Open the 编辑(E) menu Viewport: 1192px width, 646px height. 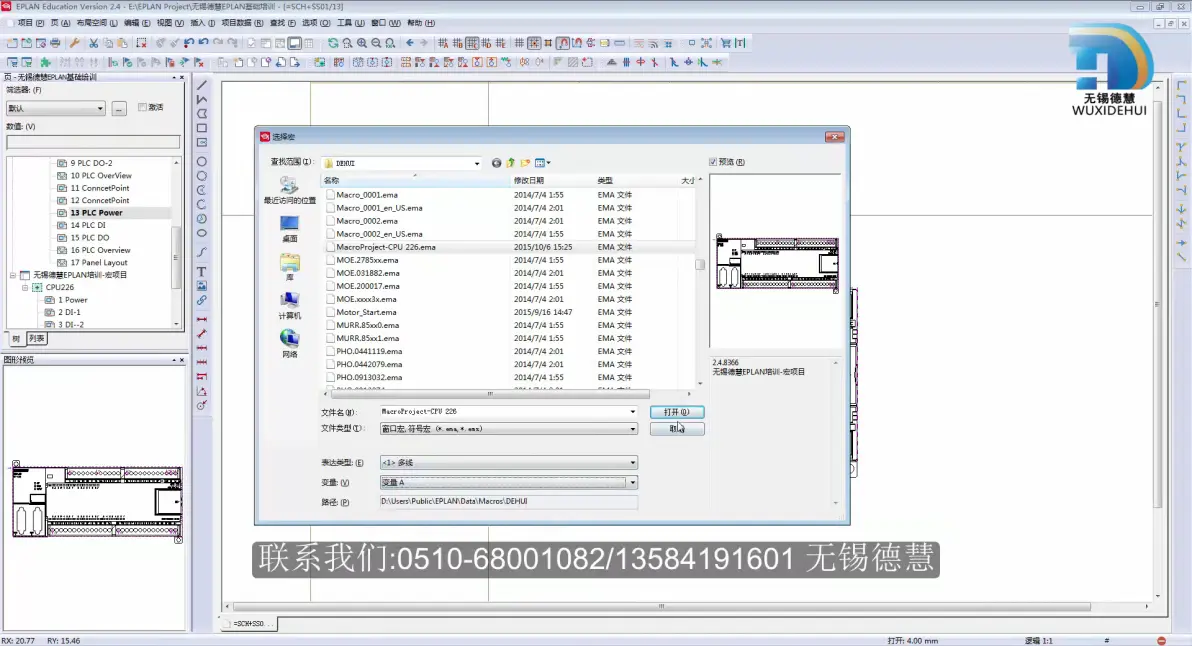137,23
